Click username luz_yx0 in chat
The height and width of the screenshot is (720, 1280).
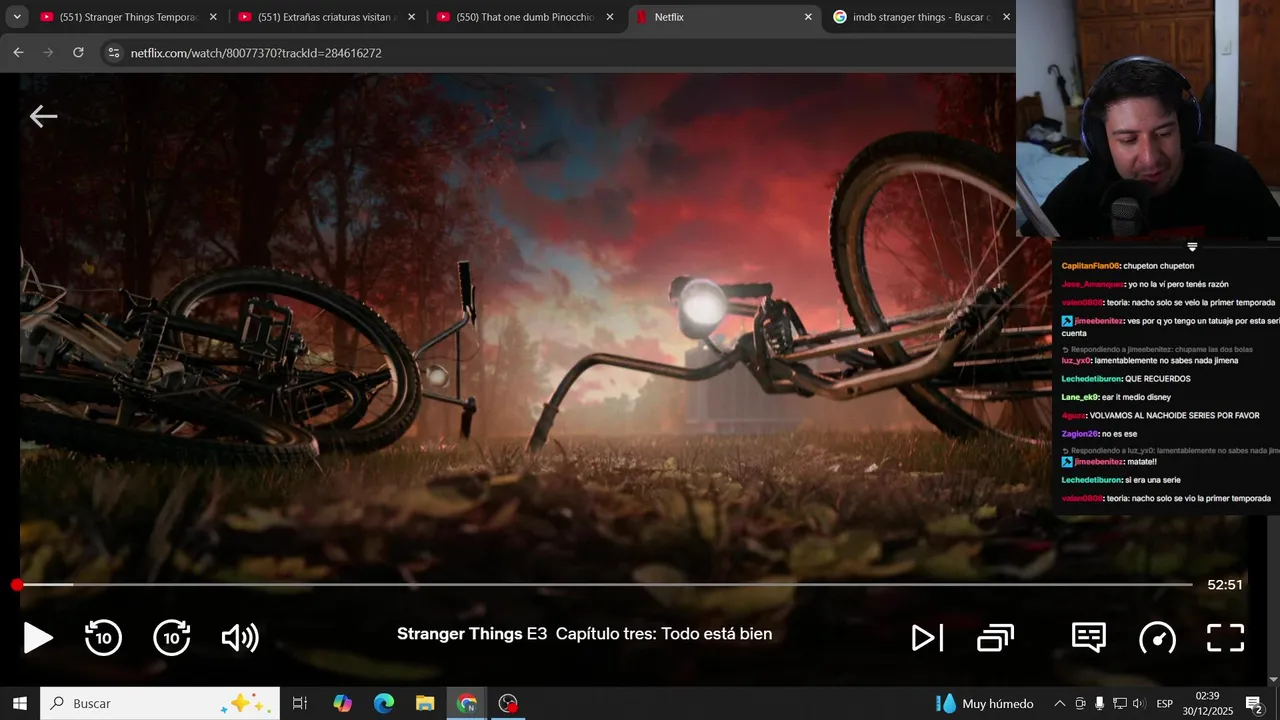[1076, 360]
